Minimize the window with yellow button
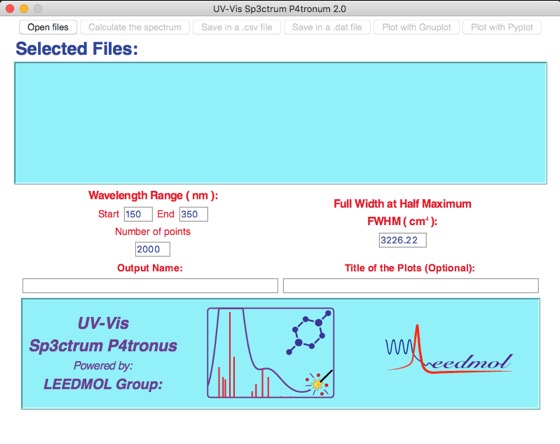560x444 pixels. tap(24, 9)
